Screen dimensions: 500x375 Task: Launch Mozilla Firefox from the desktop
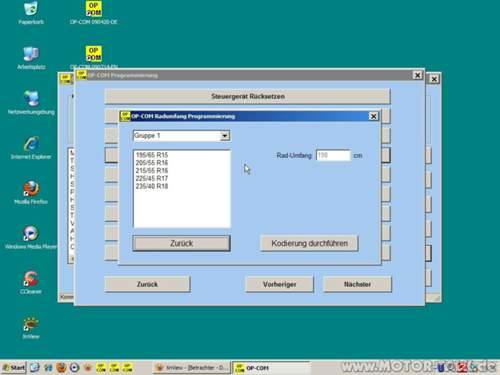(31, 192)
